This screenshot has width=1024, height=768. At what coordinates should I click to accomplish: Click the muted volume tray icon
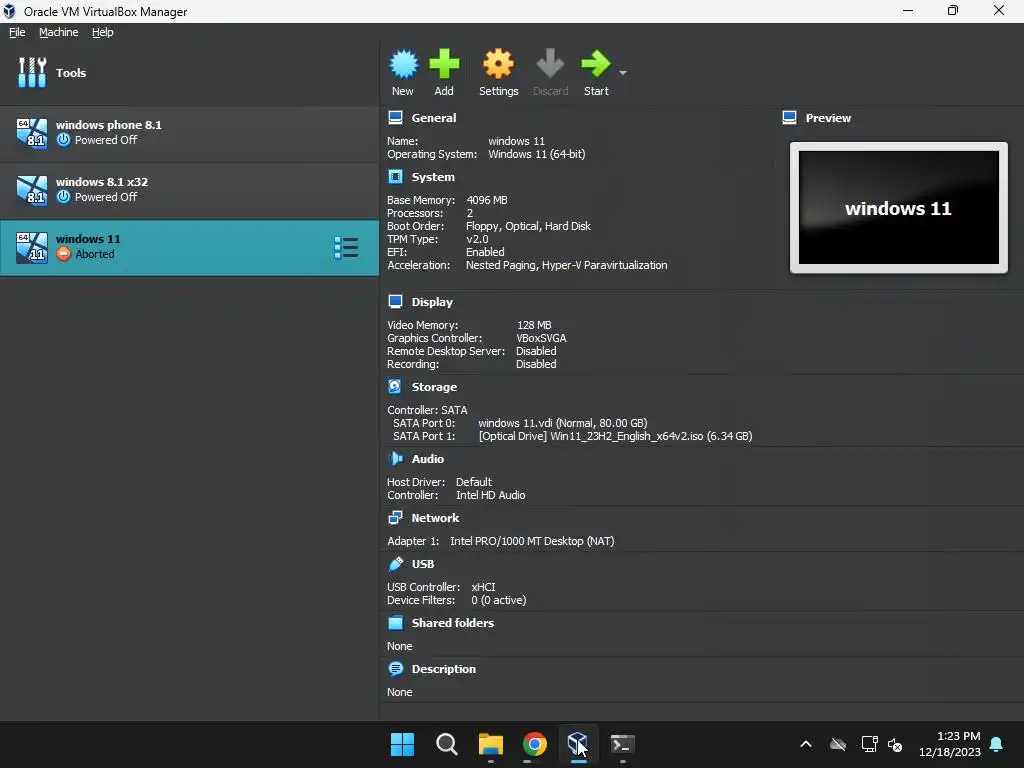895,744
